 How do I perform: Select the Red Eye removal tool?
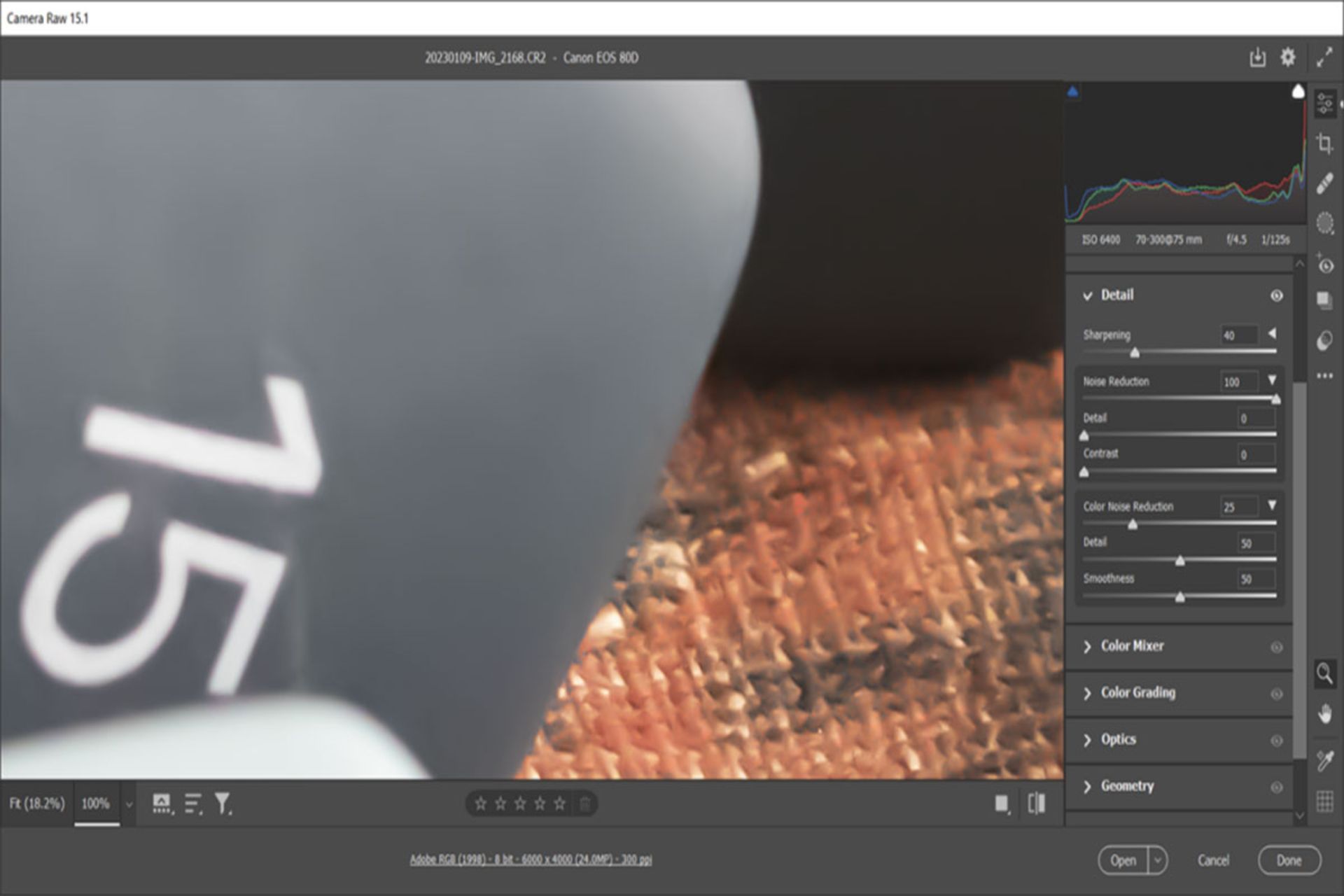click(x=1325, y=263)
